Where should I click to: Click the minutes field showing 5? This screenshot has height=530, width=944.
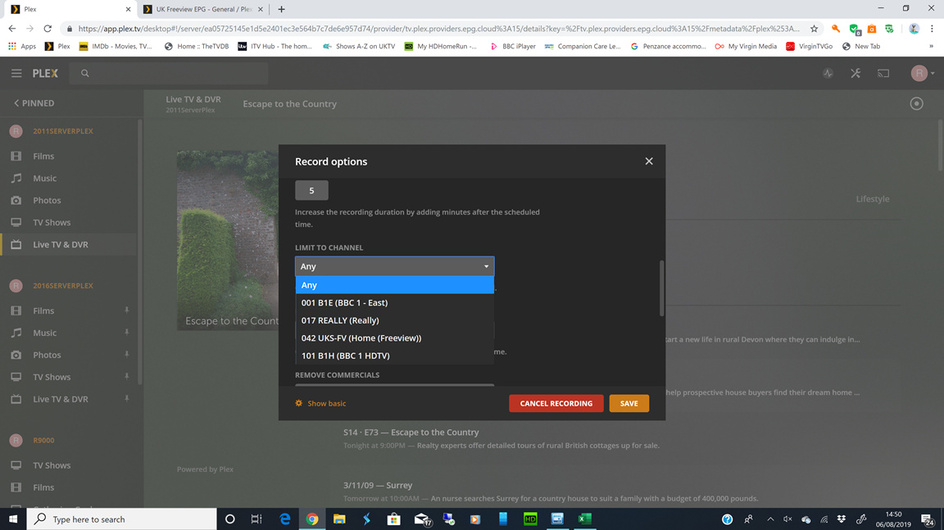311,190
